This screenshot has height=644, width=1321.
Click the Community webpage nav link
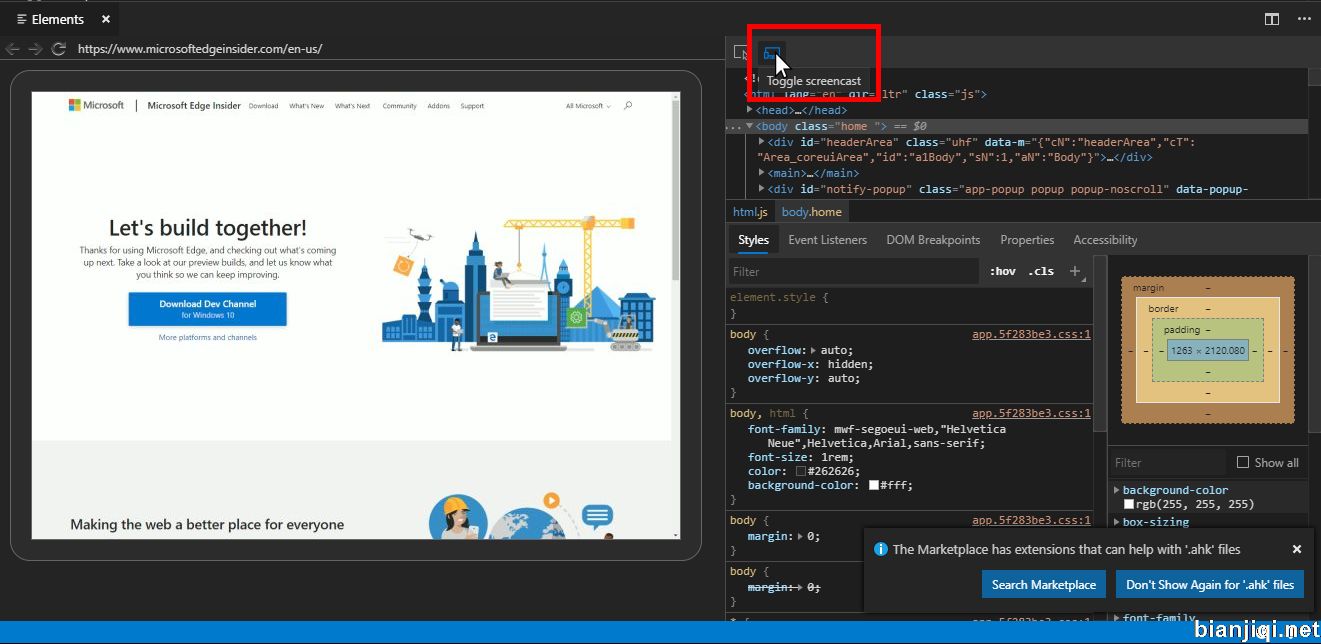pyautogui.click(x=399, y=106)
